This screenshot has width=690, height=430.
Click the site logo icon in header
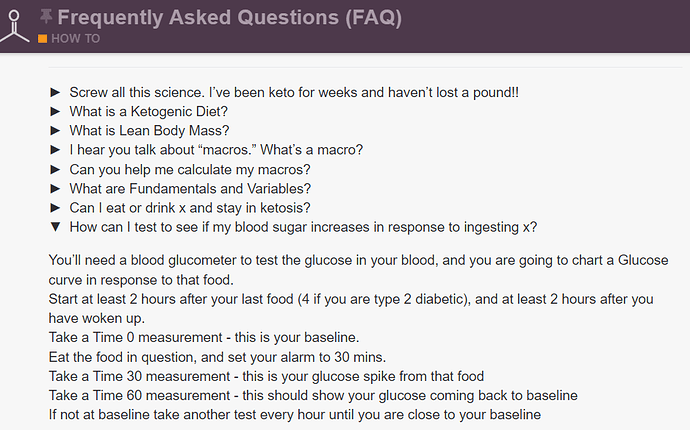point(14,26)
